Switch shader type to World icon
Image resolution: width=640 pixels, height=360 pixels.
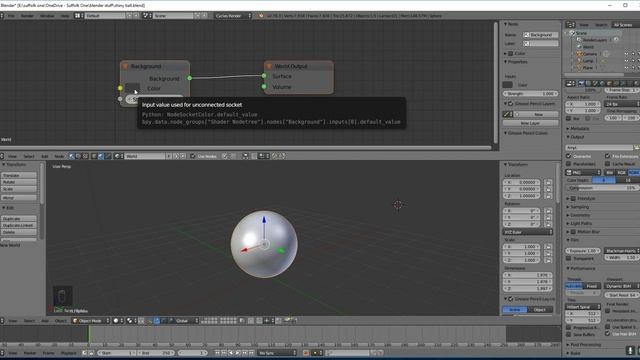pos(101,156)
